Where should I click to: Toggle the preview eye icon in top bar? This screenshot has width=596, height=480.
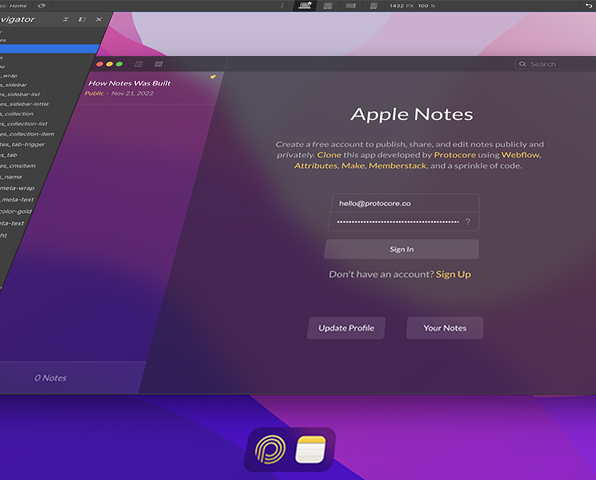click(x=42, y=6)
